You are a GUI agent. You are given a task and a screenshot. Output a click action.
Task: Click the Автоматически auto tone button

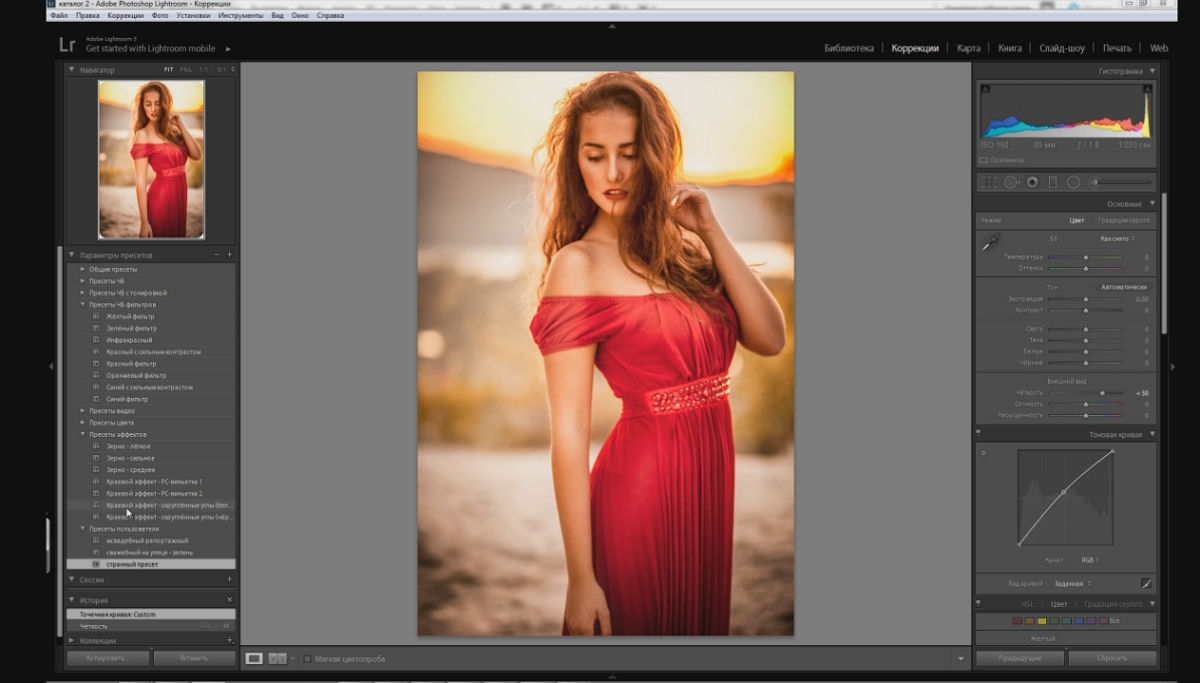point(1124,287)
